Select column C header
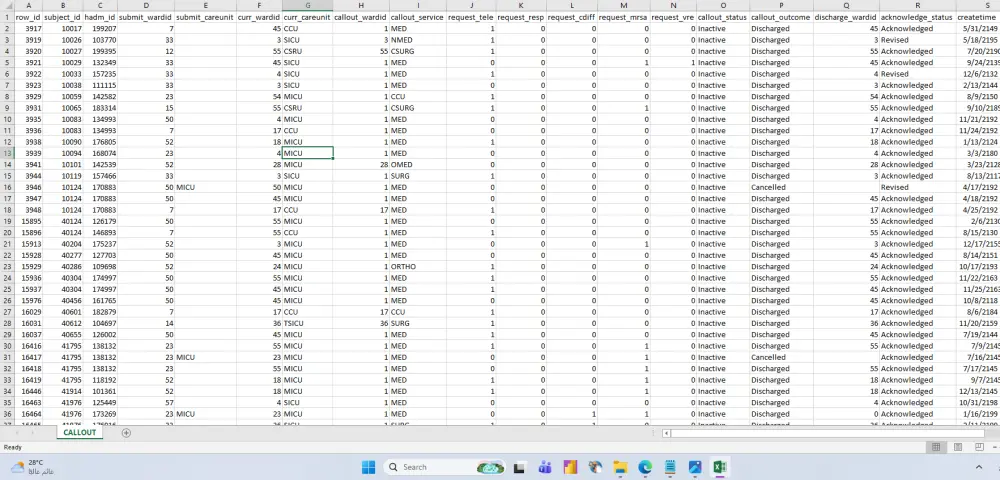The width and height of the screenshot is (1000, 480). tap(100, 5)
